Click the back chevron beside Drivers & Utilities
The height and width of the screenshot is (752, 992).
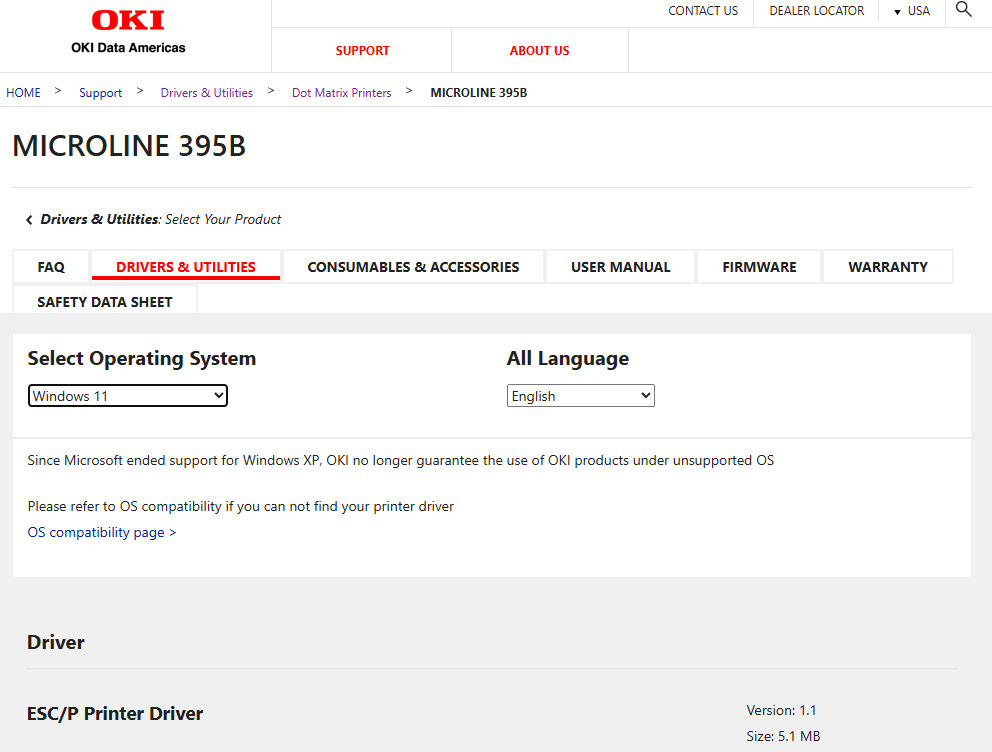[29, 220]
